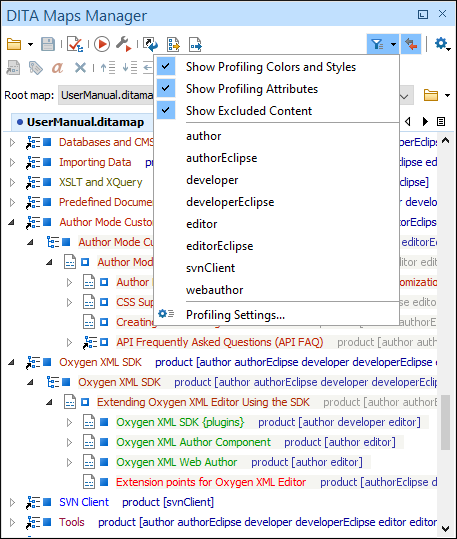This screenshot has width=457, height=539.
Task: Open the settings gear icon
Action: pyautogui.click(x=442, y=44)
